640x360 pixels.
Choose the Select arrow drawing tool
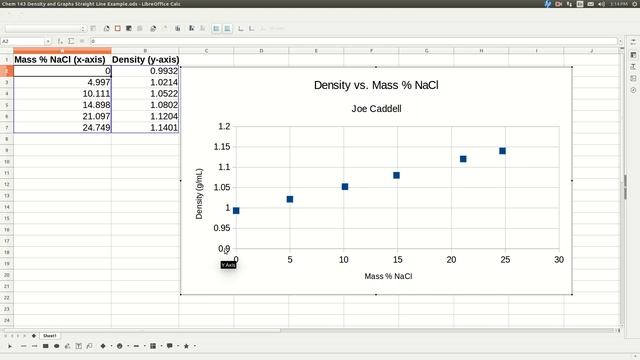[x=10, y=346]
